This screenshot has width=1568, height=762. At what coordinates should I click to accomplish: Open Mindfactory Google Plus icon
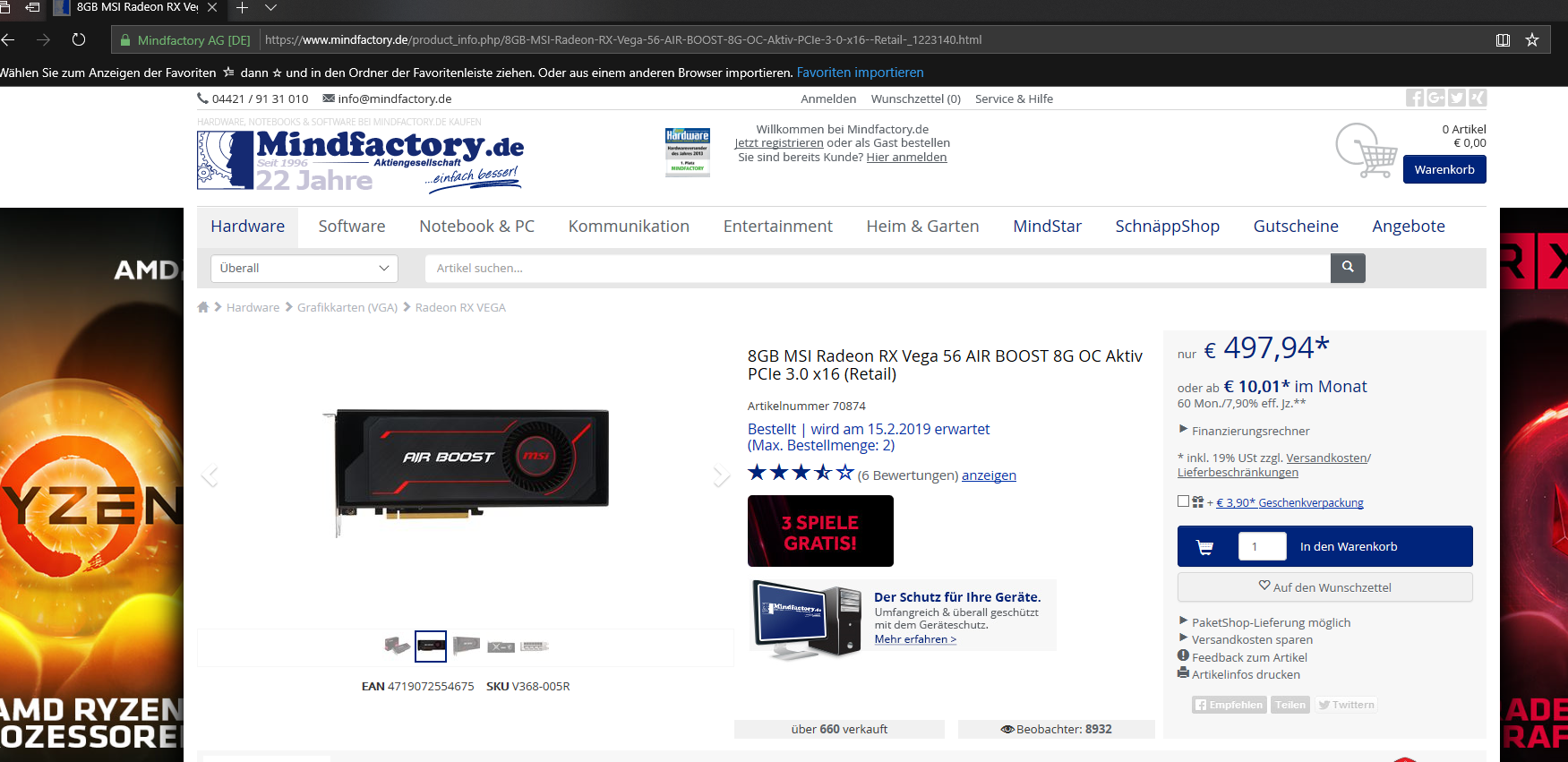[1435, 98]
